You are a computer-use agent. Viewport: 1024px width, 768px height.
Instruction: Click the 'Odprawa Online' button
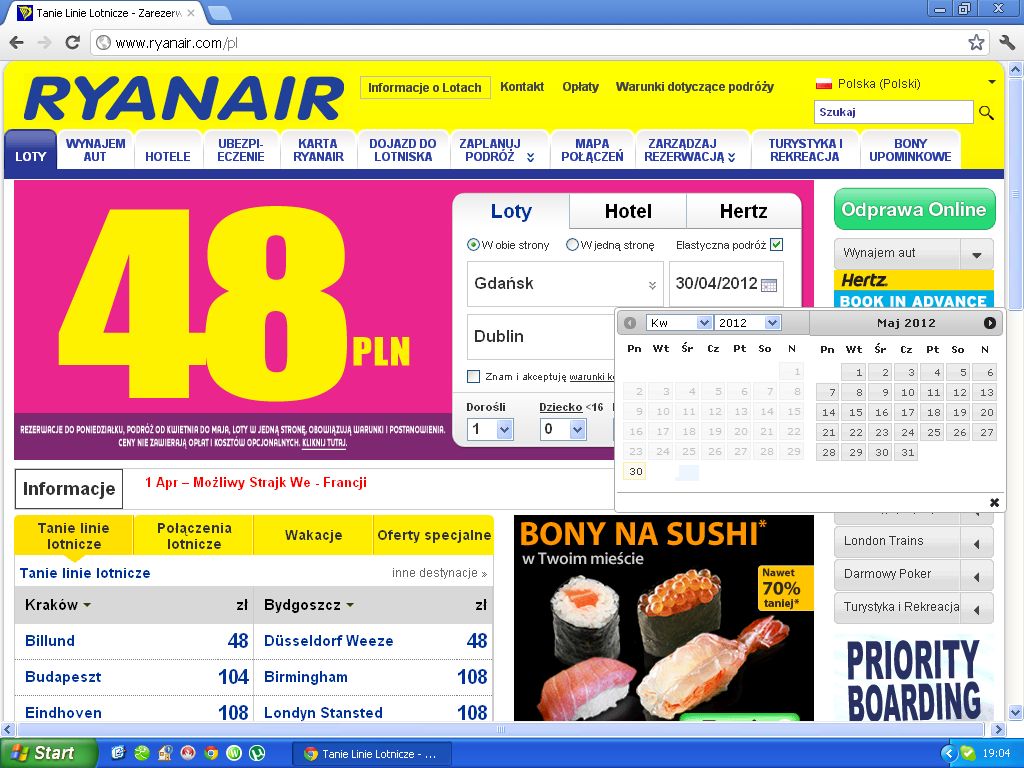click(x=914, y=209)
